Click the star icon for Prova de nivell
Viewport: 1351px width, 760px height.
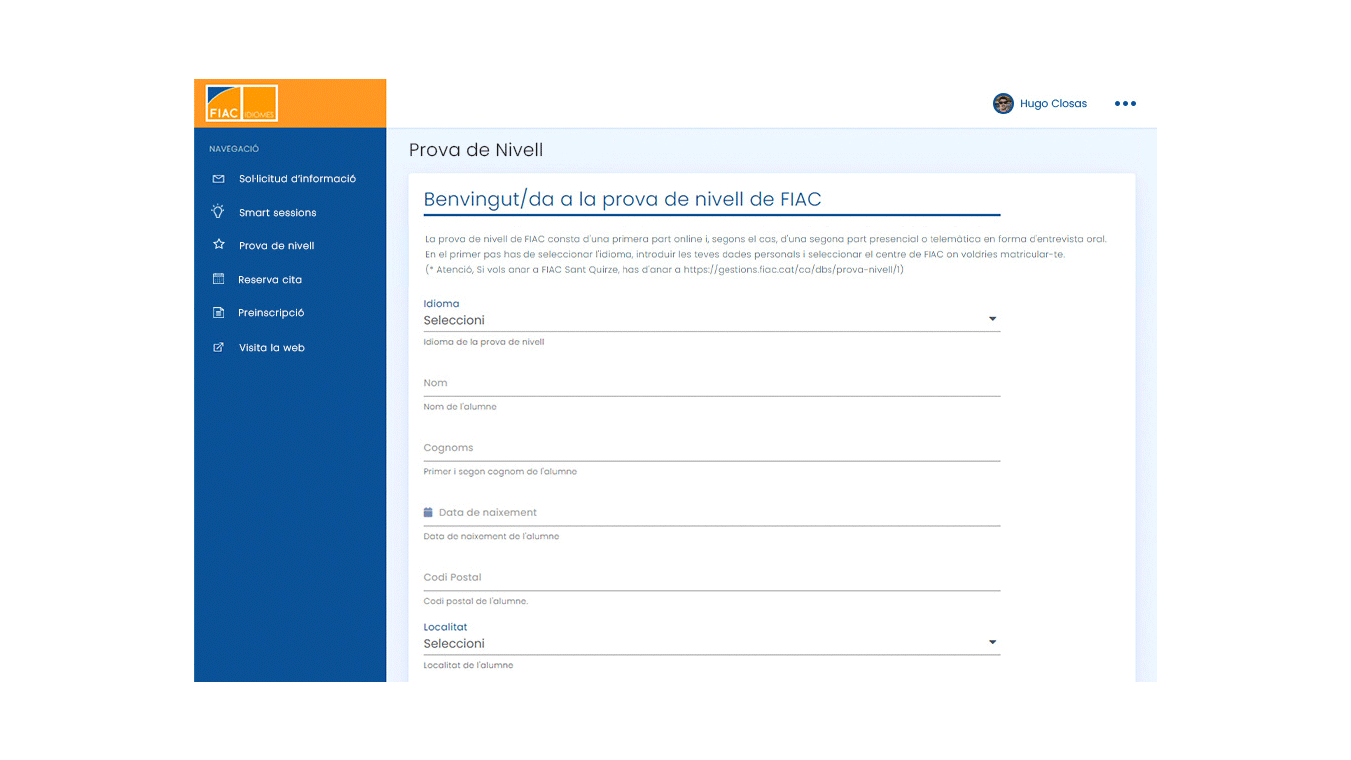click(218, 245)
